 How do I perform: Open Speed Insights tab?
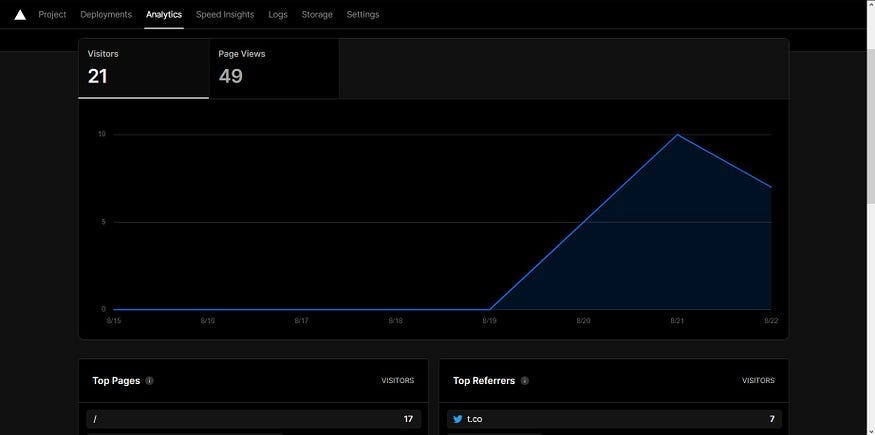click(225, 14)
